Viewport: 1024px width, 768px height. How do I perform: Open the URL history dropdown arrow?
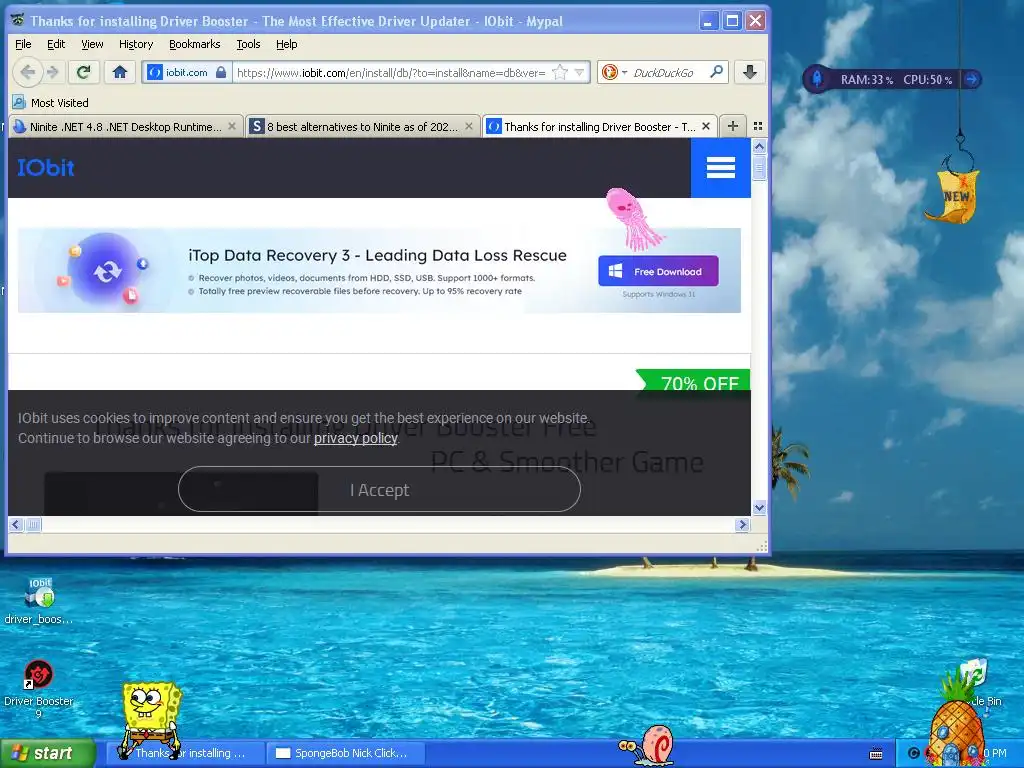[579, 72]
